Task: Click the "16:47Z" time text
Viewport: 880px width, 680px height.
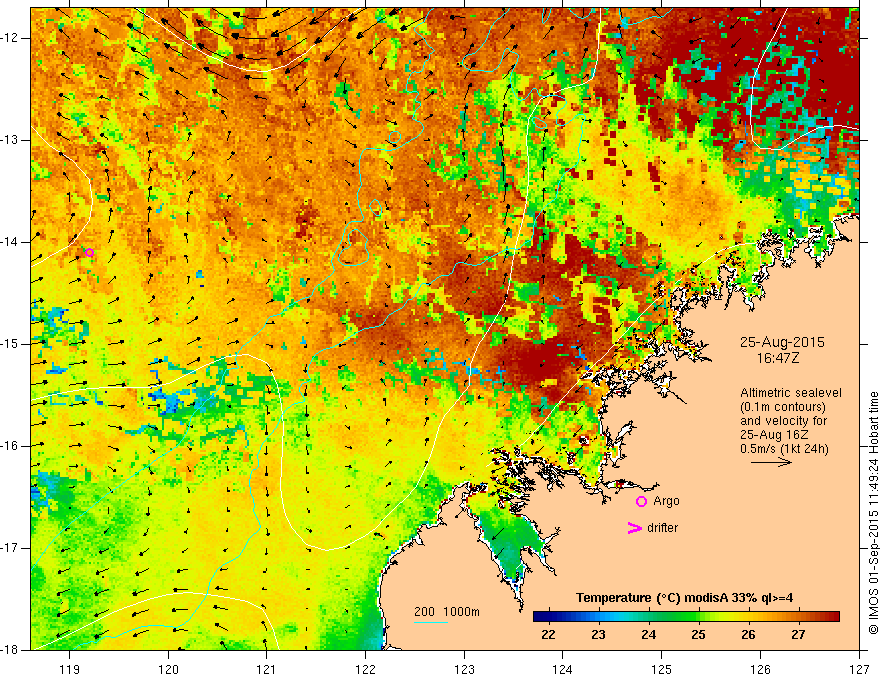Action: coord(777,357)
